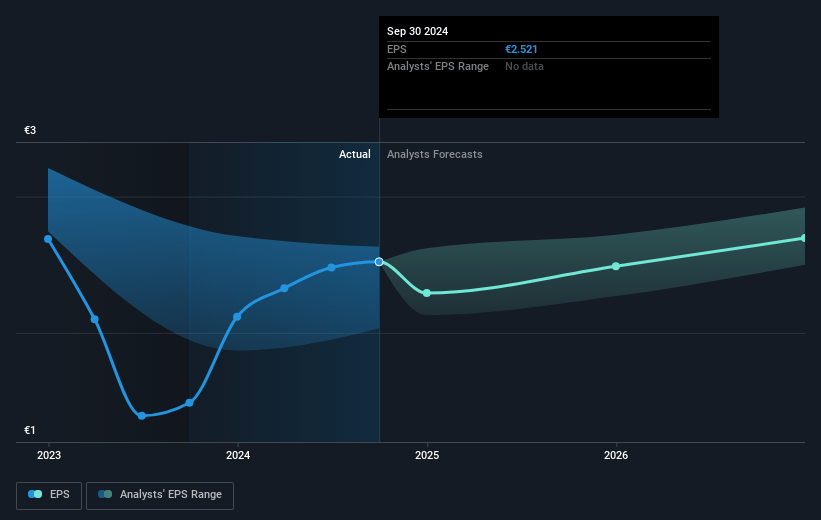This screenshot has height=520, width=821.
Task: Click the 'No data' value in tooltip
Action: pos(524,67)
